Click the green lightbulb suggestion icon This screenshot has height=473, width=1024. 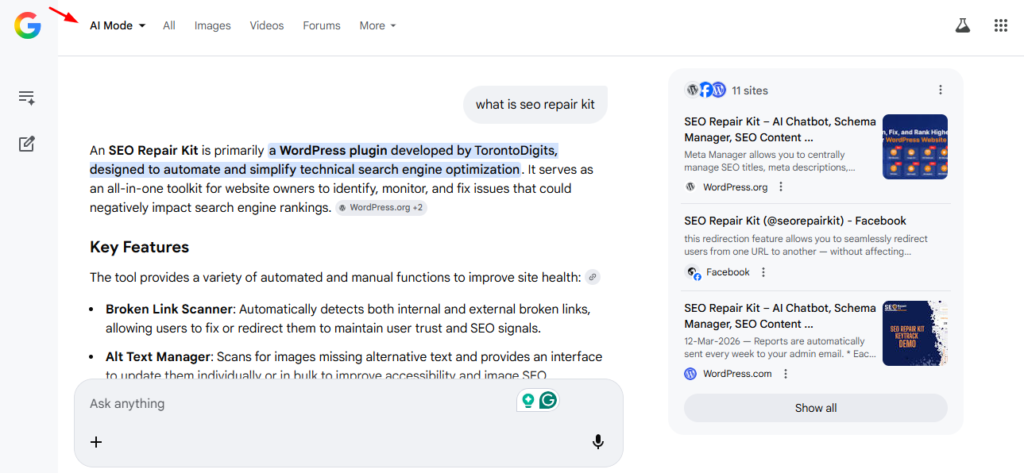tap(528, 400)
